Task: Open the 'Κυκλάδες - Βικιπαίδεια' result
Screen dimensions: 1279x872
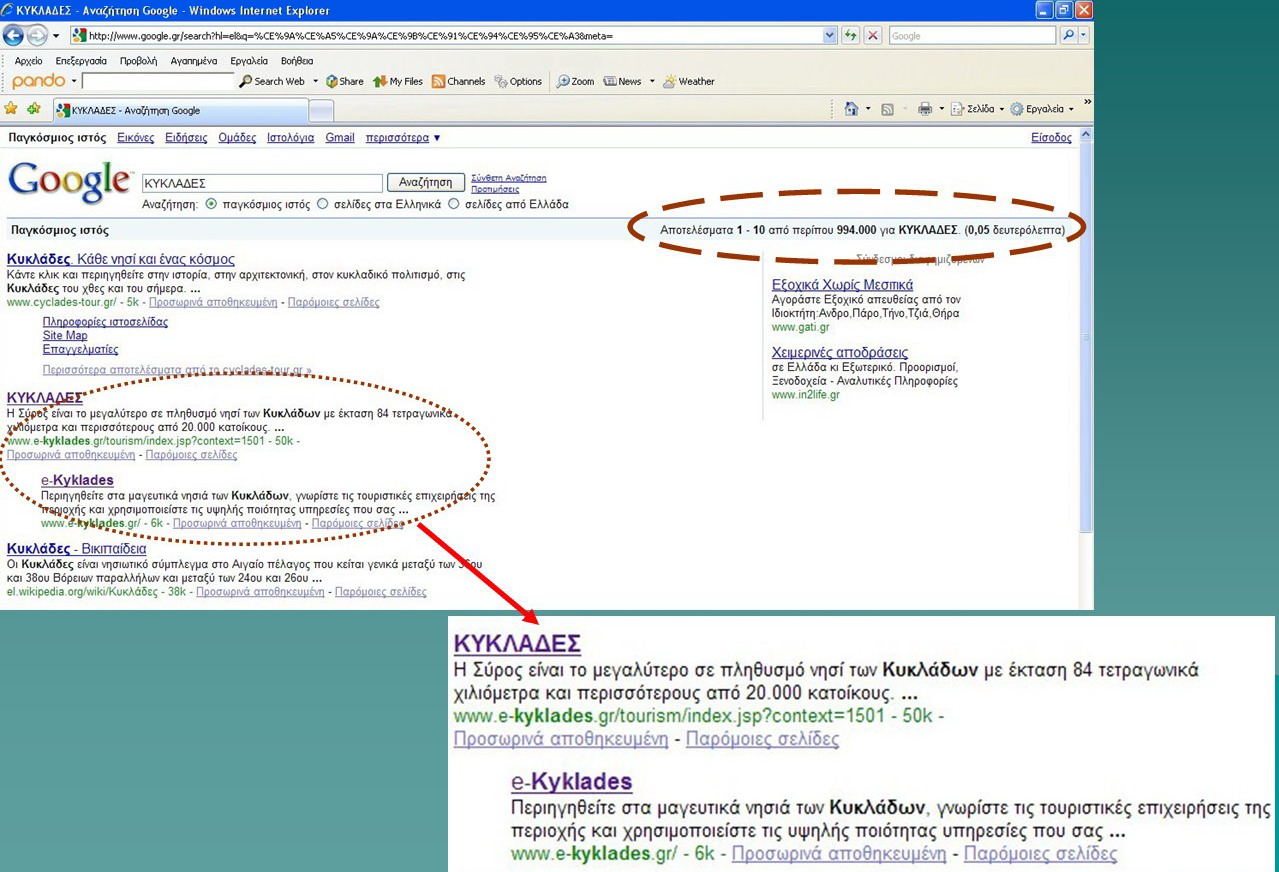Action: [x=77, y=549]
